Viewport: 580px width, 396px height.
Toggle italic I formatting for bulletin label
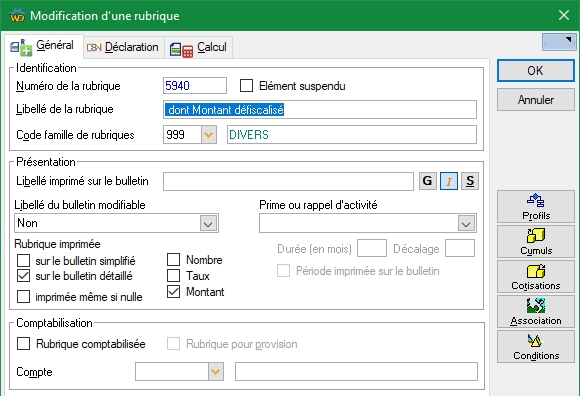click(449, 181)
